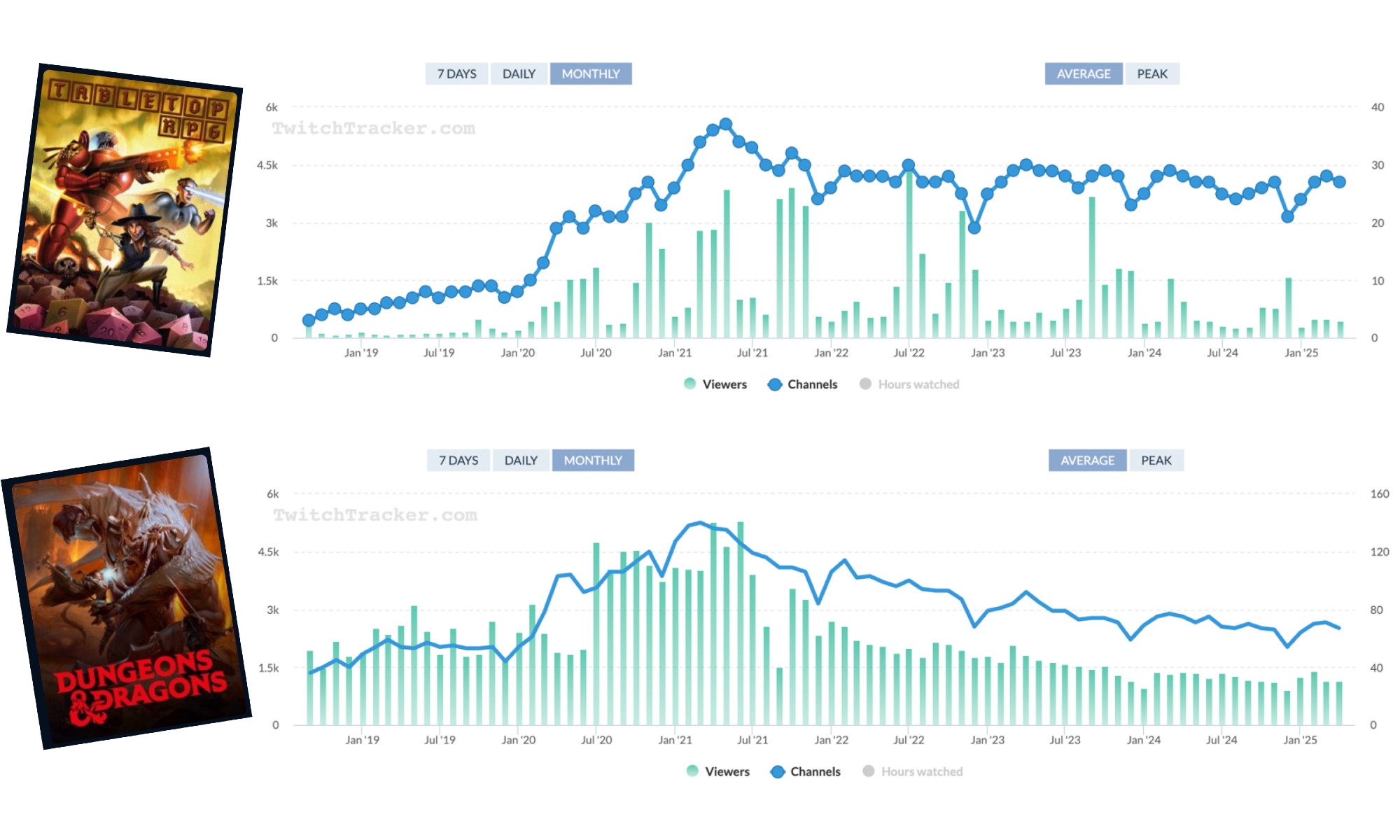Toggle Channels series in top chart legend
1400x840 pixels.
click(802, 384)
